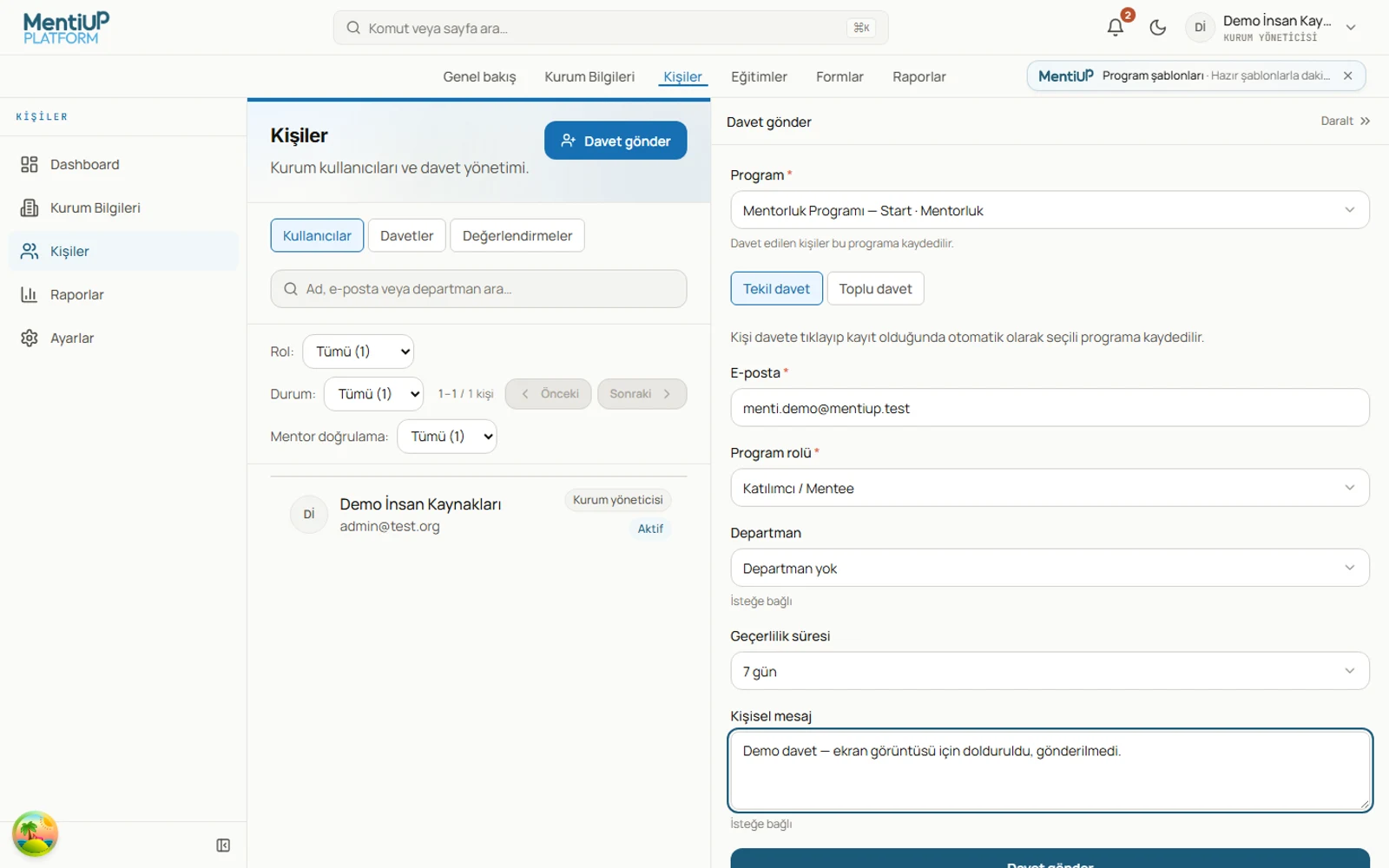Switch to Toplu davet mode
1389x868 pixels.
(875, 288)
